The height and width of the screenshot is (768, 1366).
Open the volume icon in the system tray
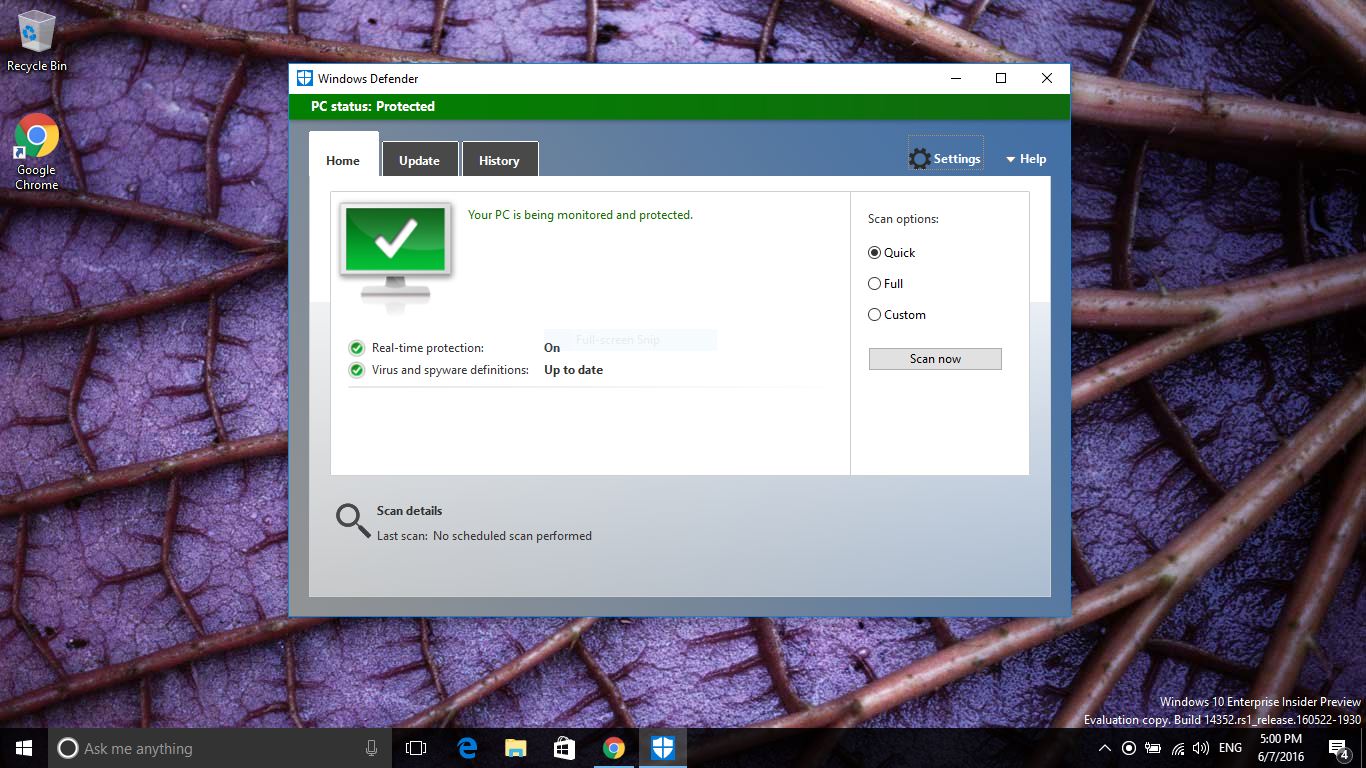1200,747
